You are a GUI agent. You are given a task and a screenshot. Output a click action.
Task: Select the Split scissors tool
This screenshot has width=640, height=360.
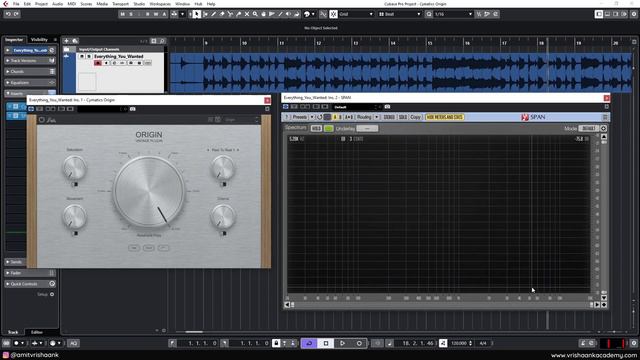(230, 14)
